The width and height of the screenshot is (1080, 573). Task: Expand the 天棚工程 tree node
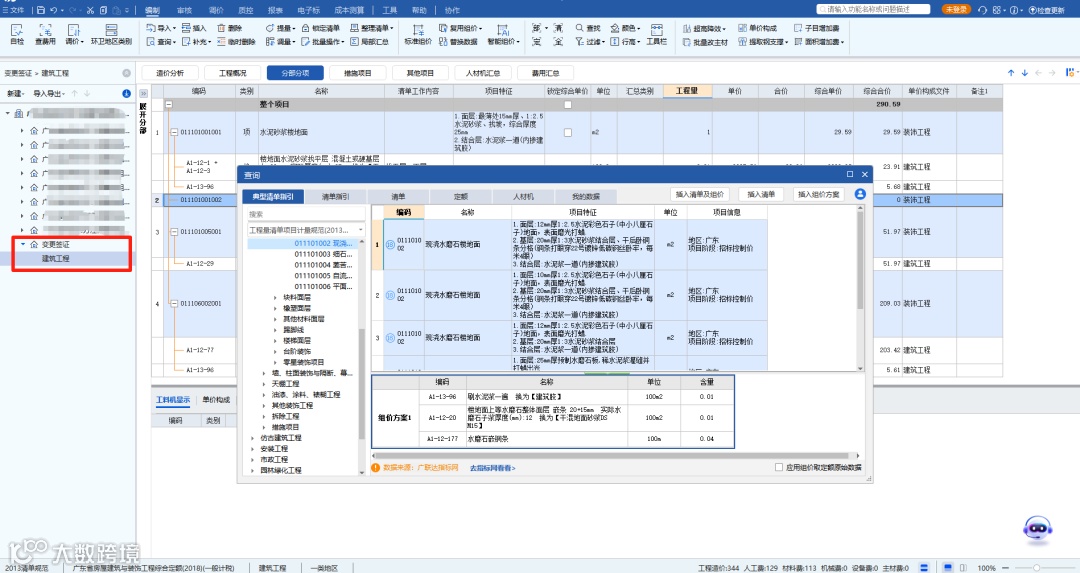(x=264, y=384)
